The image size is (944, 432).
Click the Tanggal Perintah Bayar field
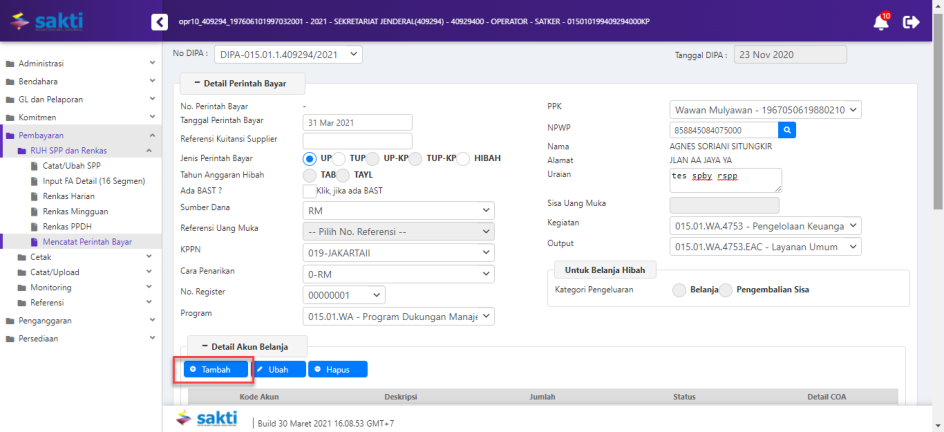[x=357, y=122]
